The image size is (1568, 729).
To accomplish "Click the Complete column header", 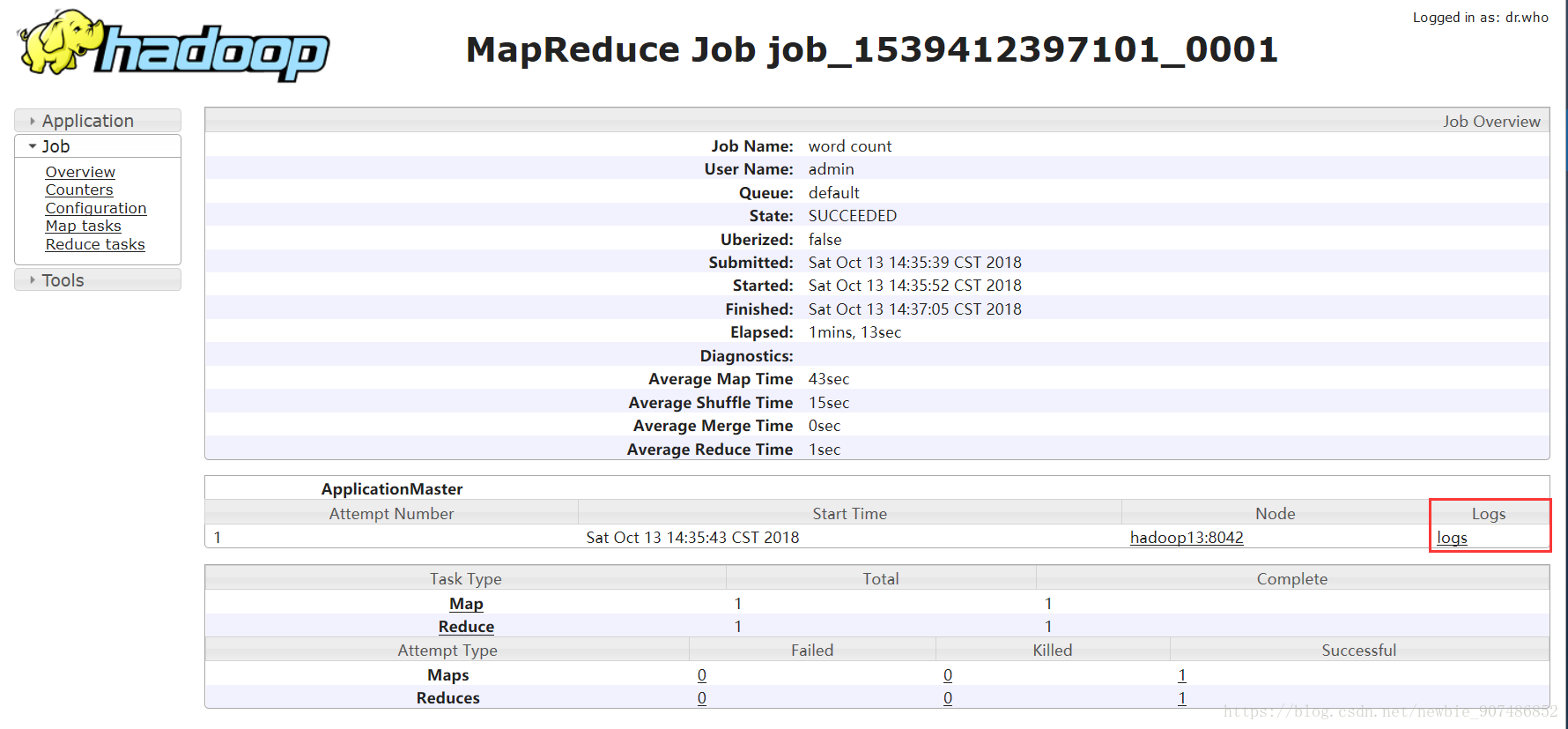I will coord(1292,578).
